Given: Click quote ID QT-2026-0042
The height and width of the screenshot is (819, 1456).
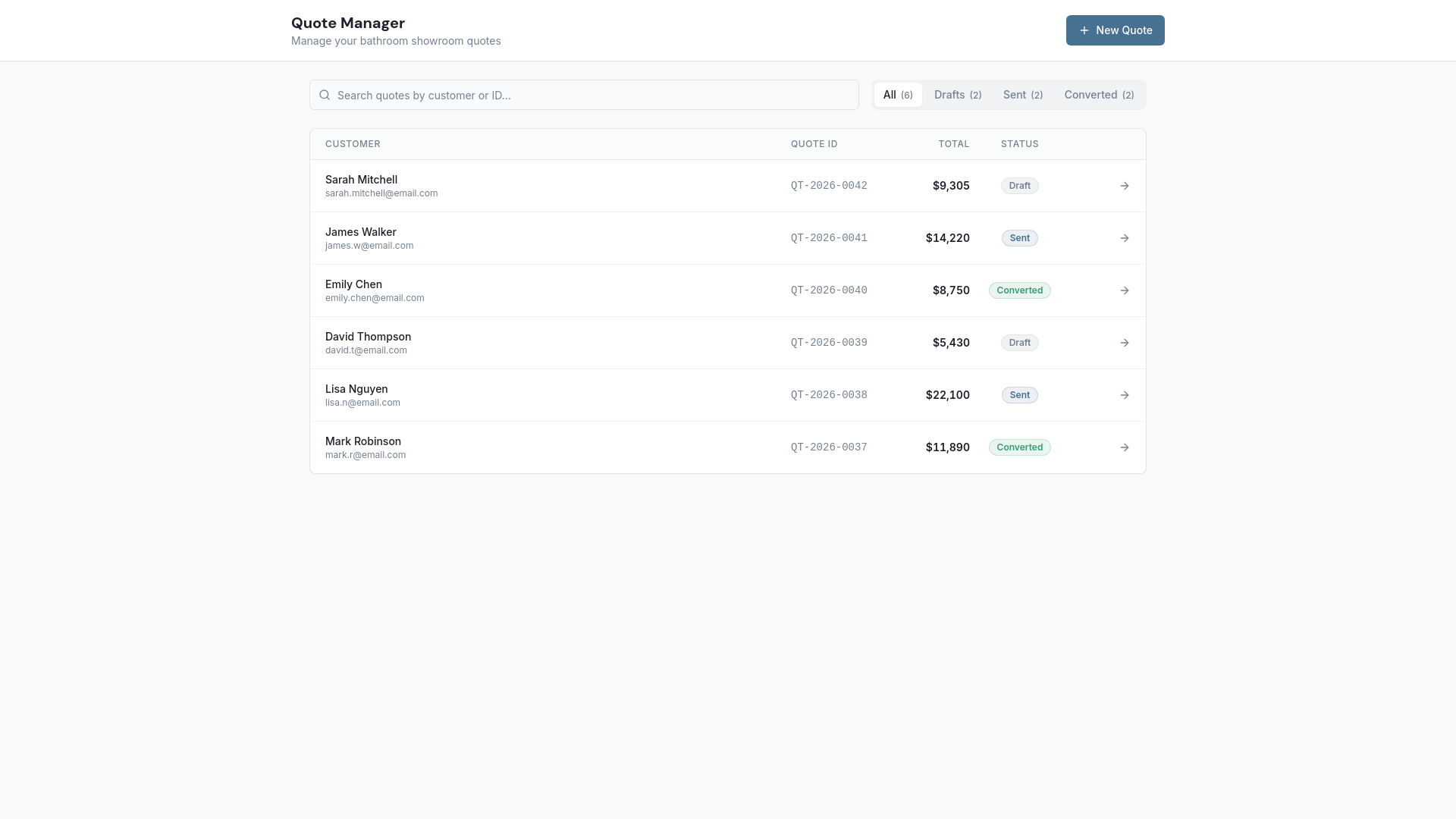Looking at the screenshot, I should click(x=829, y=186).
